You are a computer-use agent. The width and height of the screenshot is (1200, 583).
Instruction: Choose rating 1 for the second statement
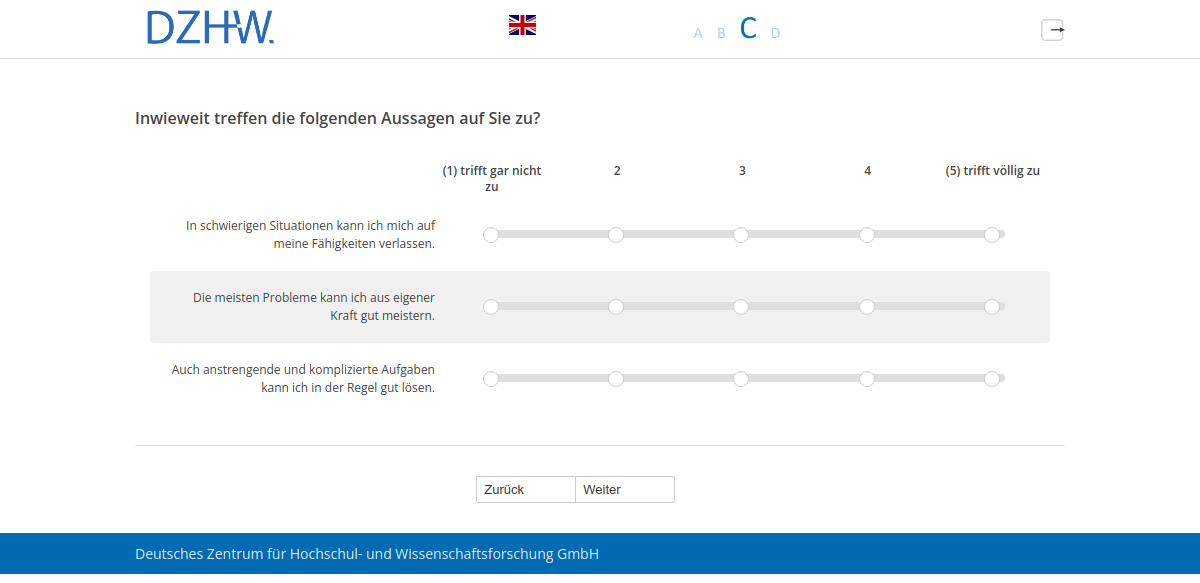point(491,307)
